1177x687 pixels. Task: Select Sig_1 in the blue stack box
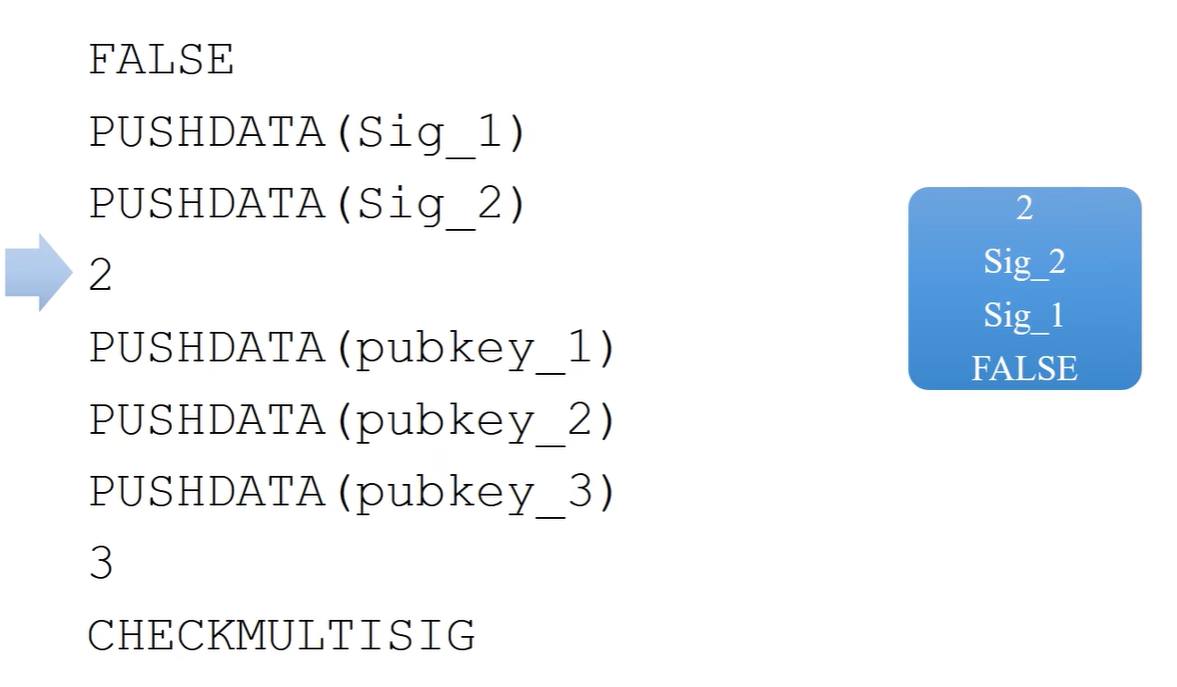1025,316
